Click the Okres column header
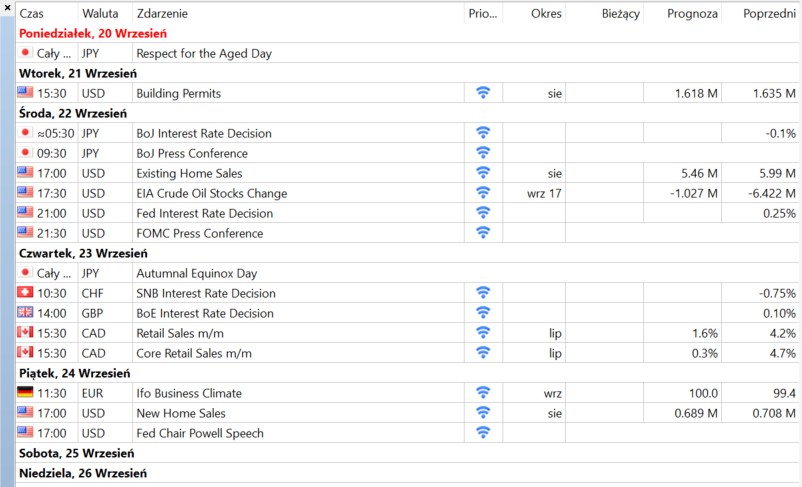The width and height of the screenshot is (802, 487). (546, 14)
